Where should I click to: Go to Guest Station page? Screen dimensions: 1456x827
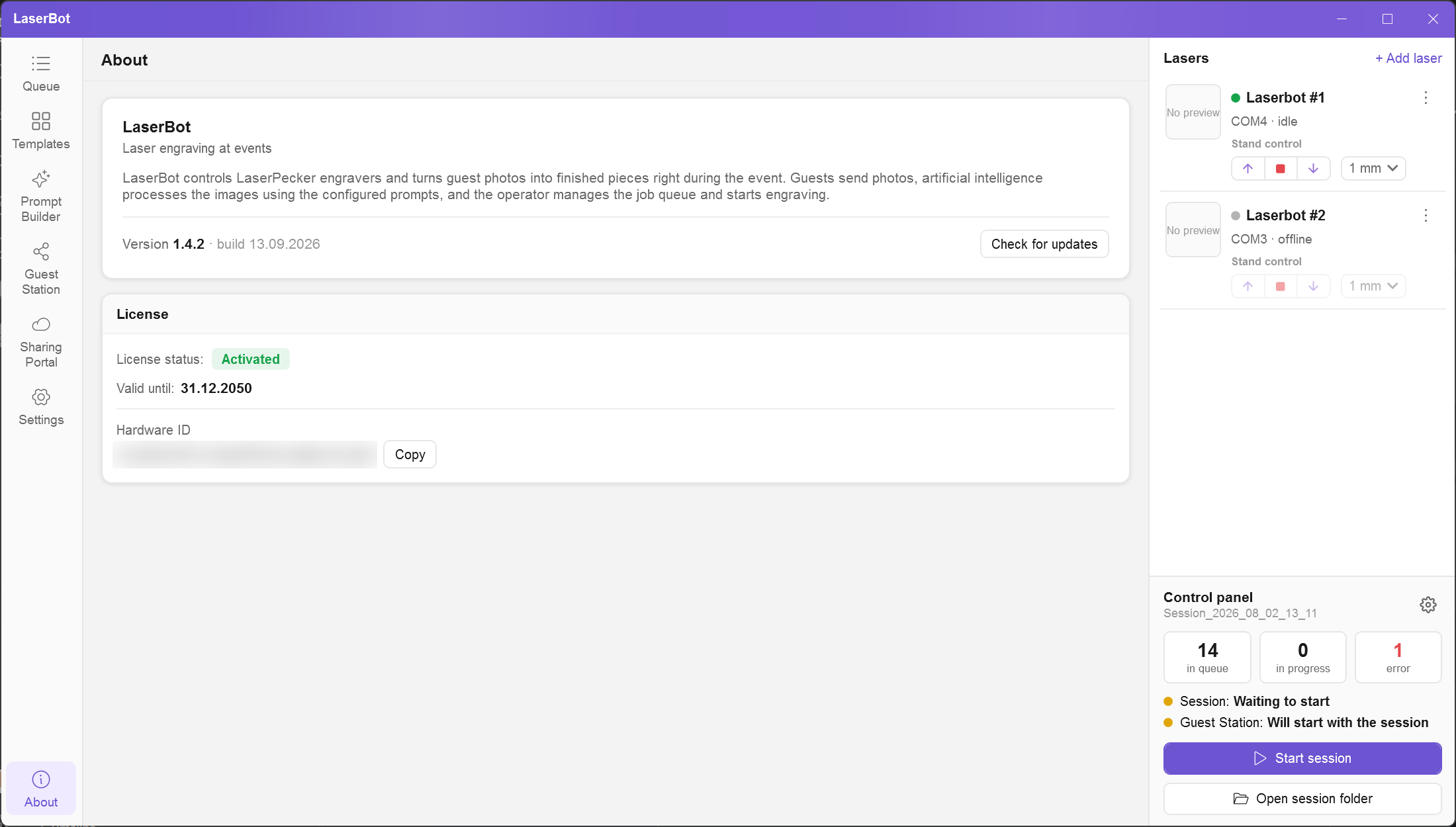pos(41,269)
